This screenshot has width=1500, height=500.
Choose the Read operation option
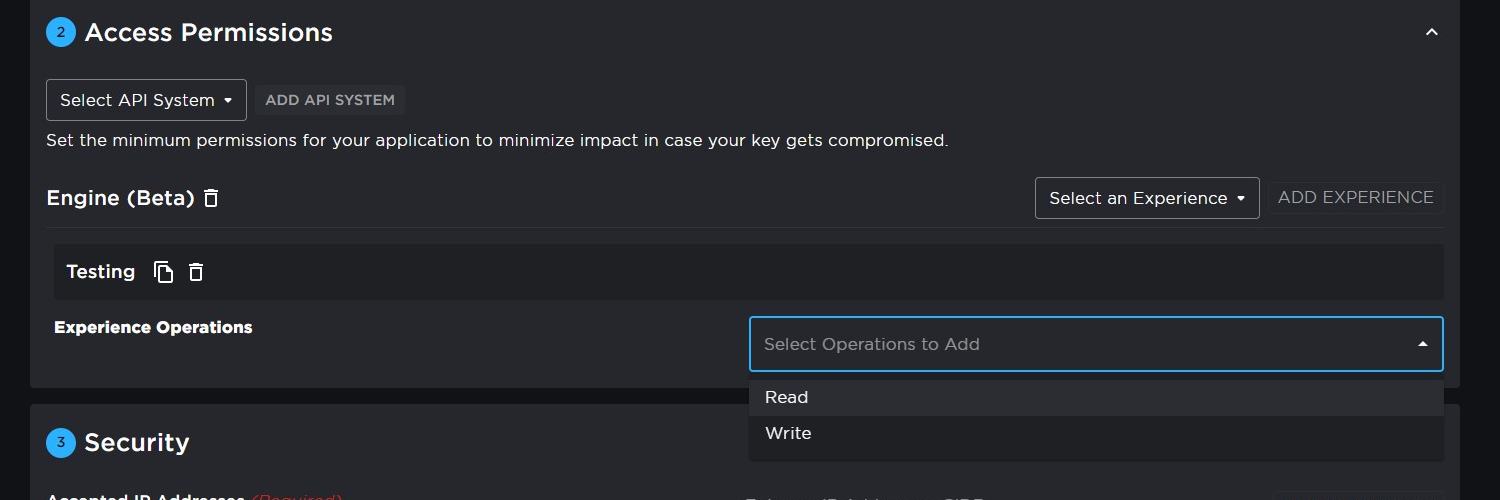pos(787,397)
